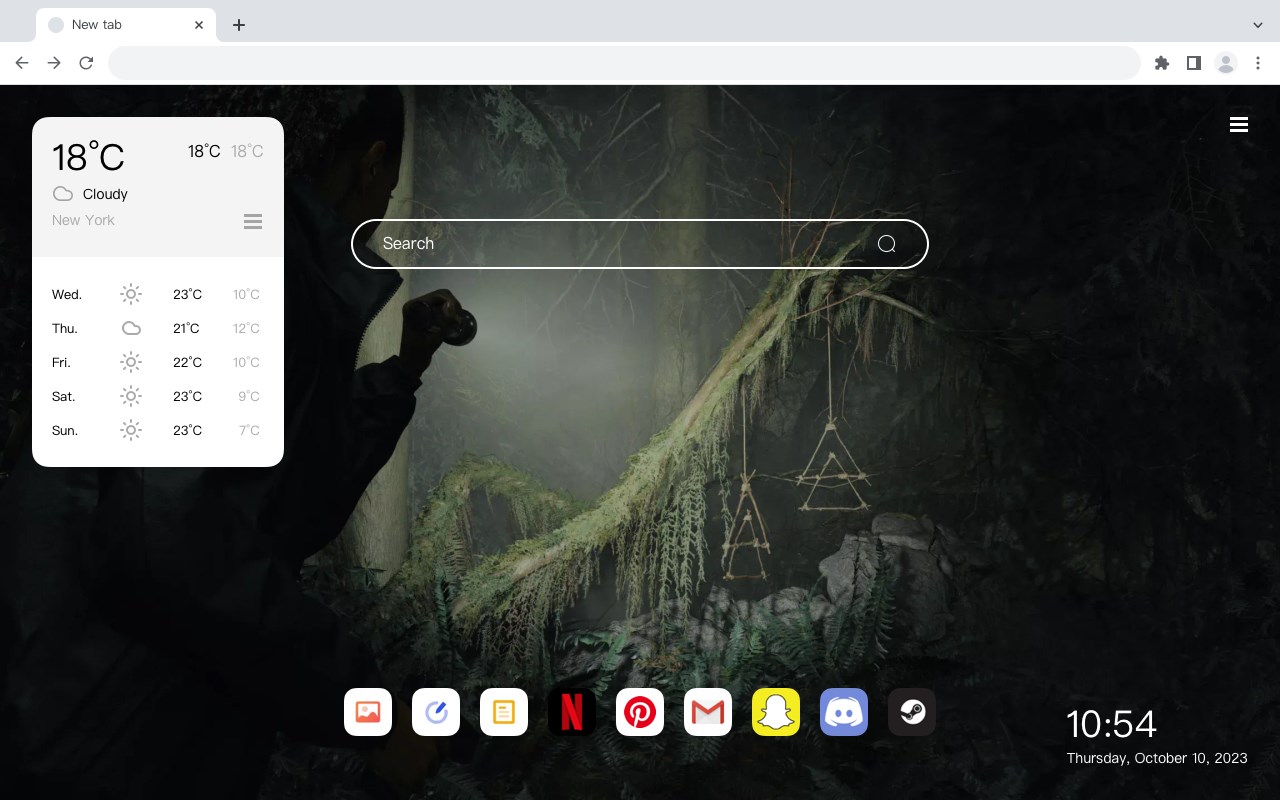Click the sunny icon for Sun.

(x=131, y=430)
